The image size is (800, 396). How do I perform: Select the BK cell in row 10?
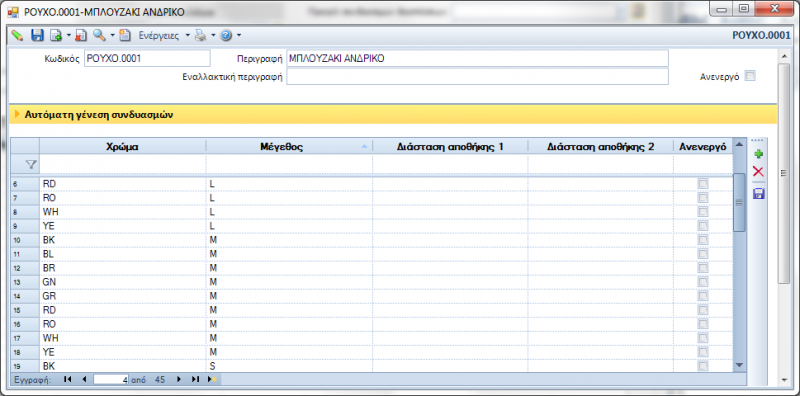pyautogui.click(x=123, y=239)
